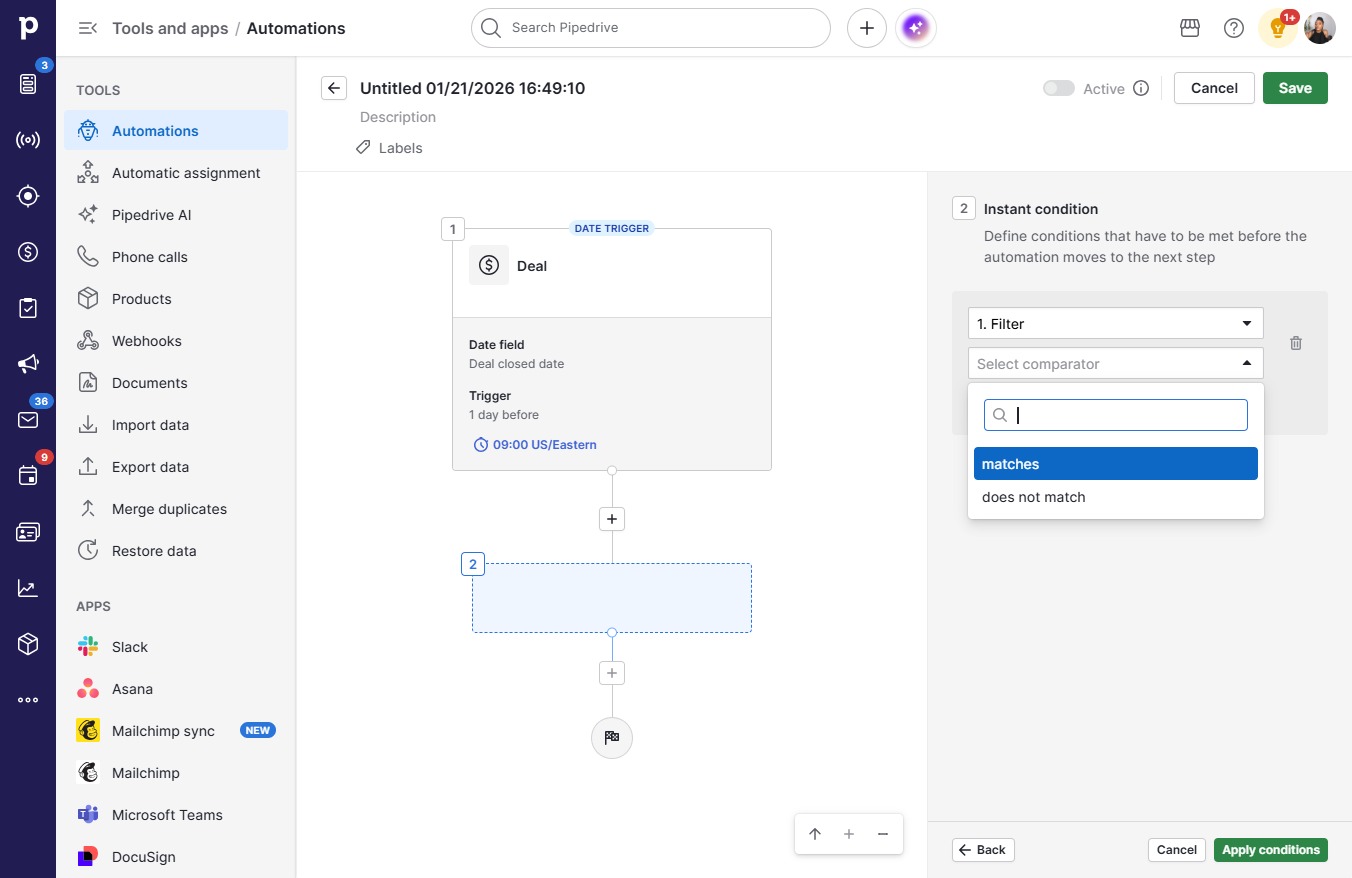Open the 1. Filter dropdown
Image resolution: width=1352 pixels, height=878 pixels.
(1115, 323)
